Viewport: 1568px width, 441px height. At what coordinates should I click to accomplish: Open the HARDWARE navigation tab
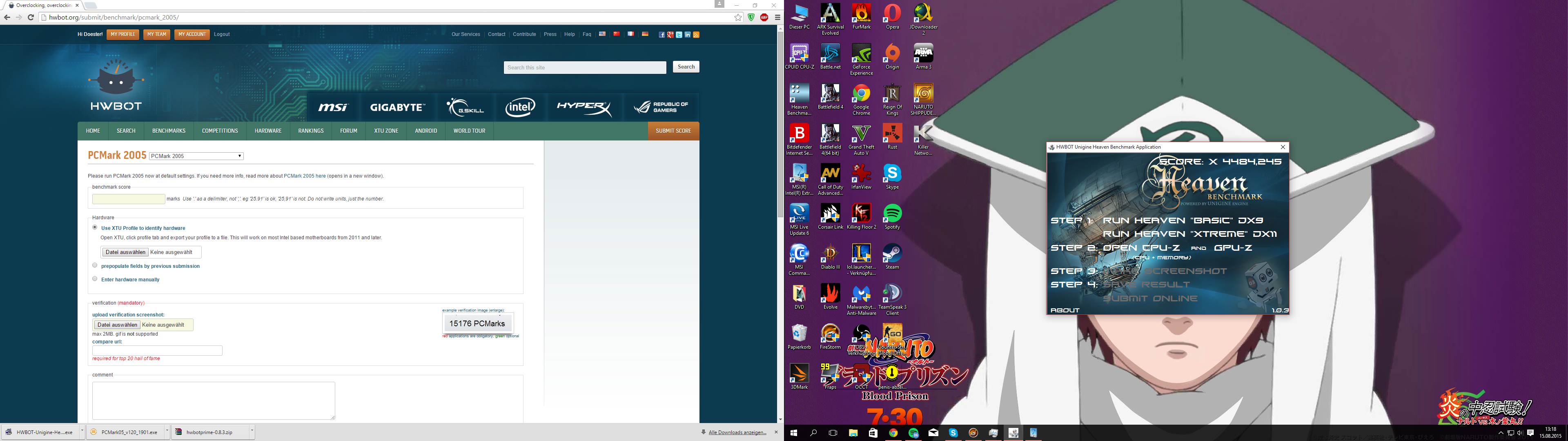click(x=268, y=131)
